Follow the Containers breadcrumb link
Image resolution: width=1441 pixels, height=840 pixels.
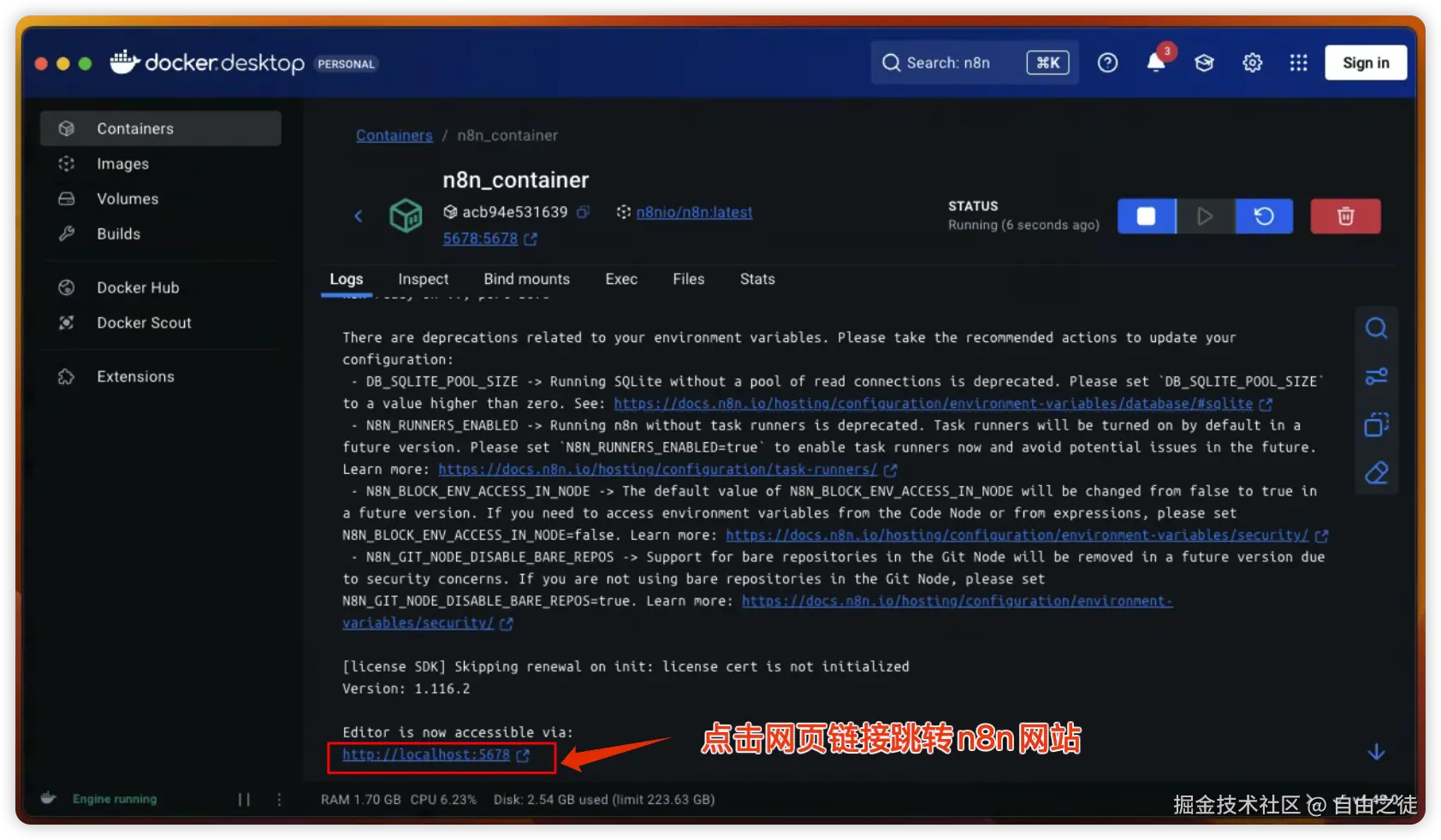(394, 135)
